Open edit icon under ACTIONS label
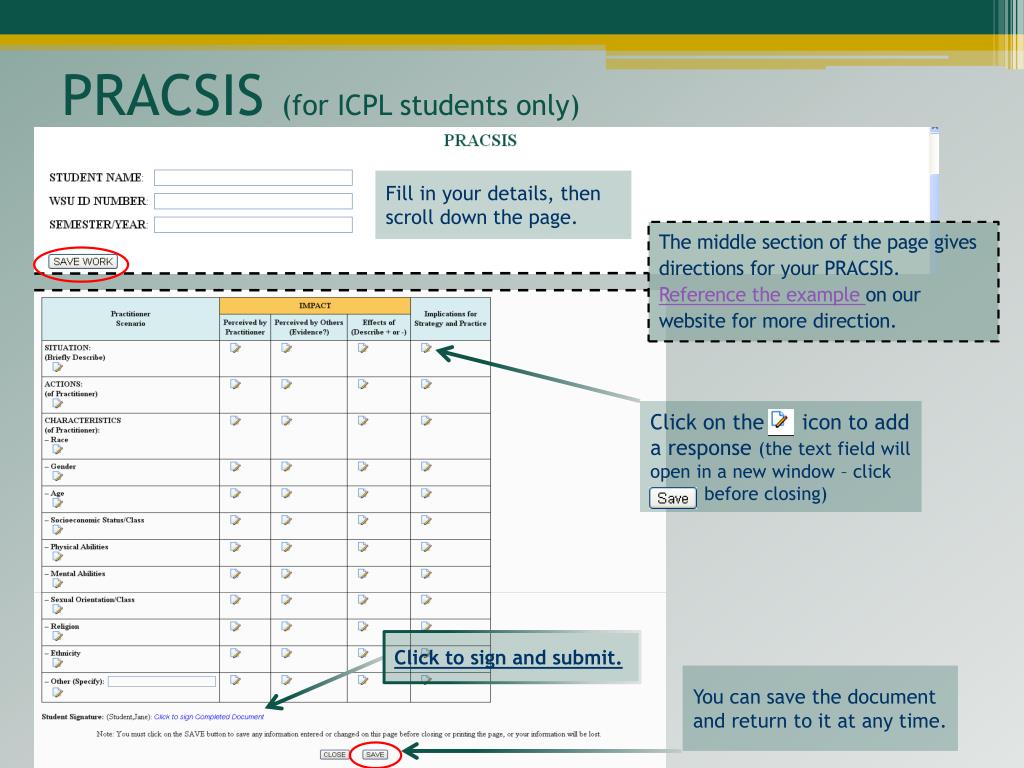The image size is (1024, 768). [x=57, y=404]
